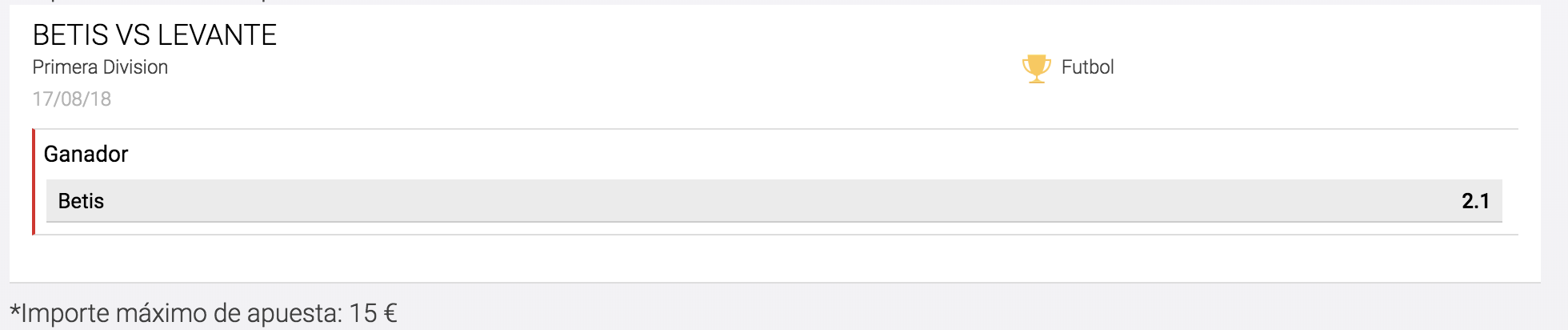Click the gold trophy icon

[x=1036, y=68]
